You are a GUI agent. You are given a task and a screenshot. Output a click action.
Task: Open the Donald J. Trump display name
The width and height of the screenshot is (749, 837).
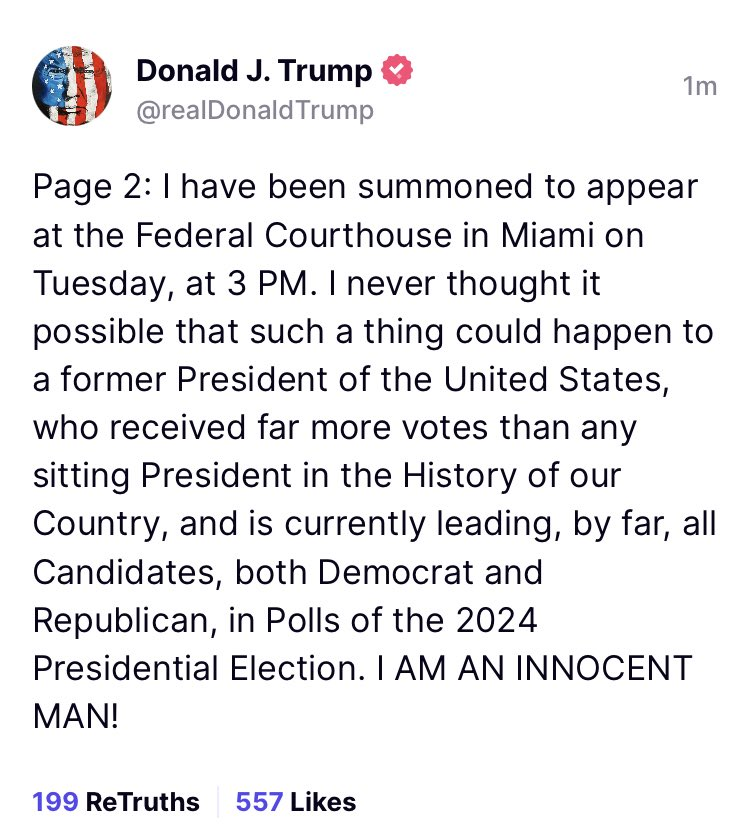coord(254,72)
